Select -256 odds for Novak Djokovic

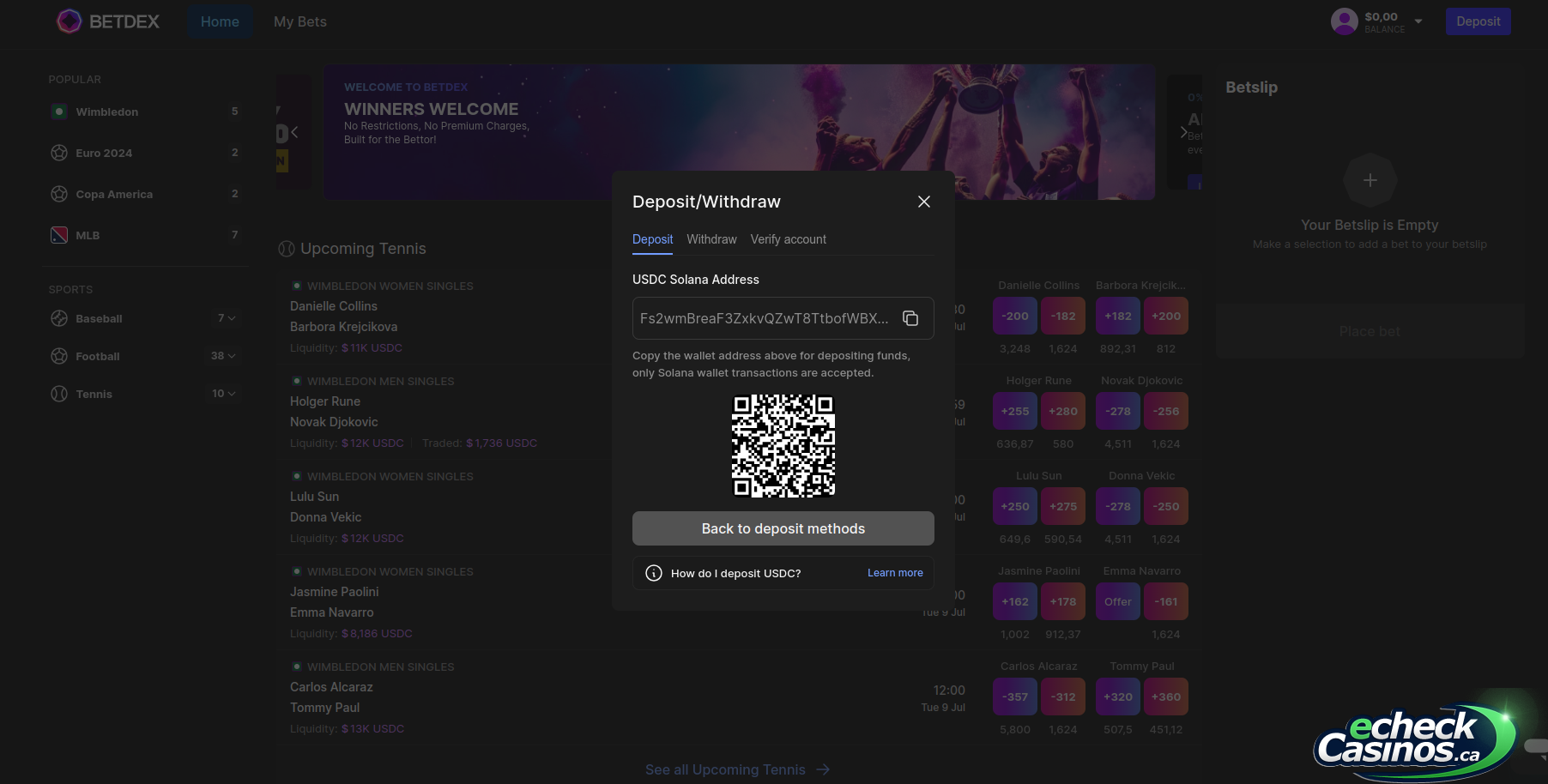1166,412
